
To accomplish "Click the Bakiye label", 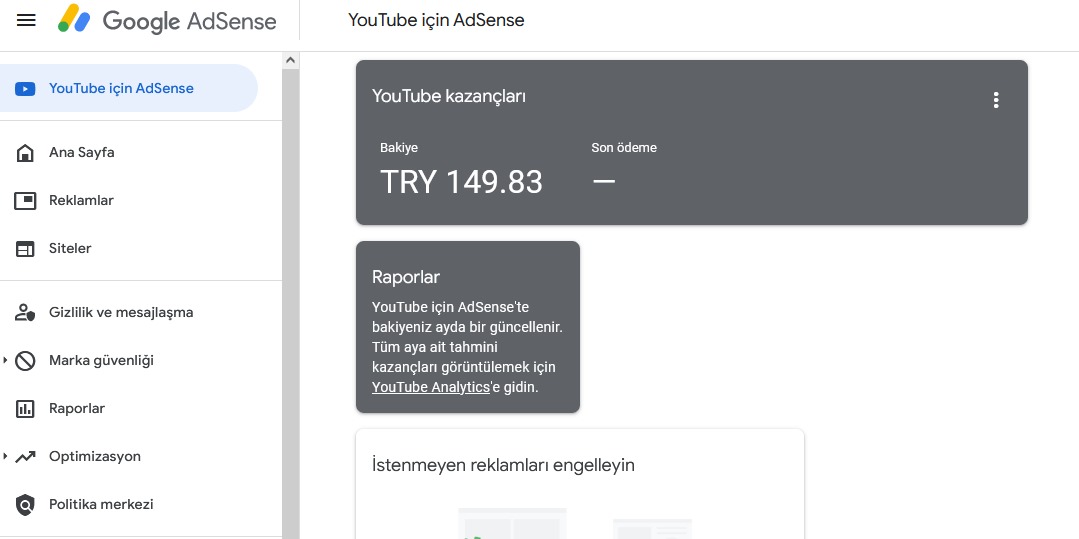I will [x=398, y=147].
